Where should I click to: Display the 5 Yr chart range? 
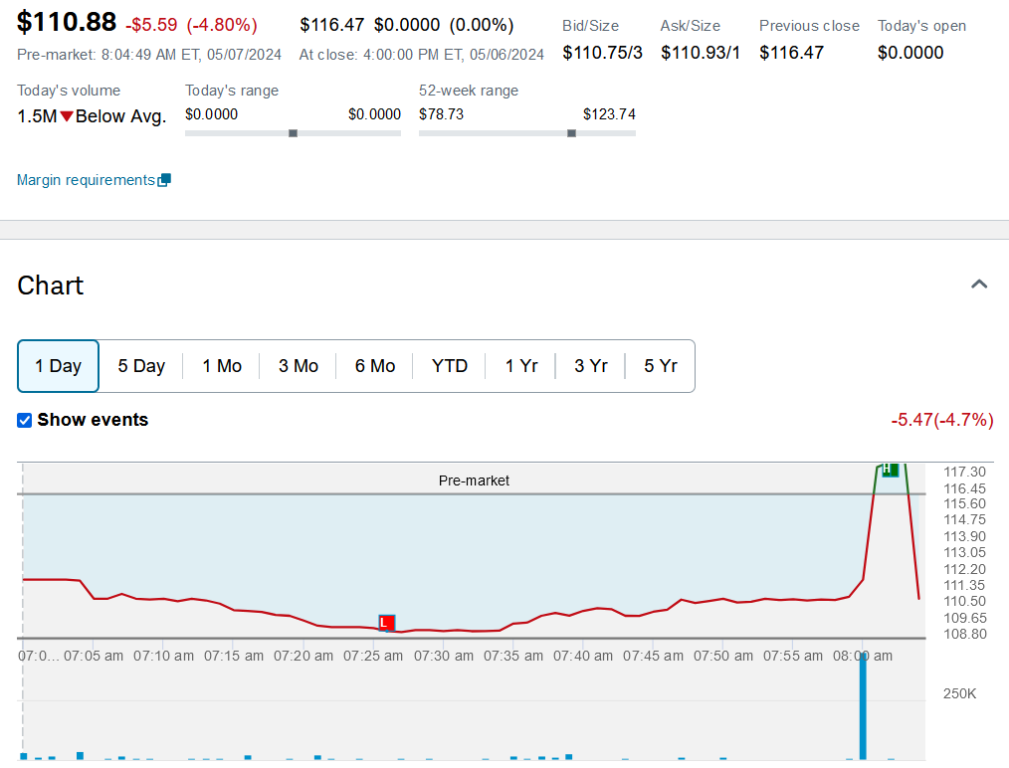pos(660,366)
